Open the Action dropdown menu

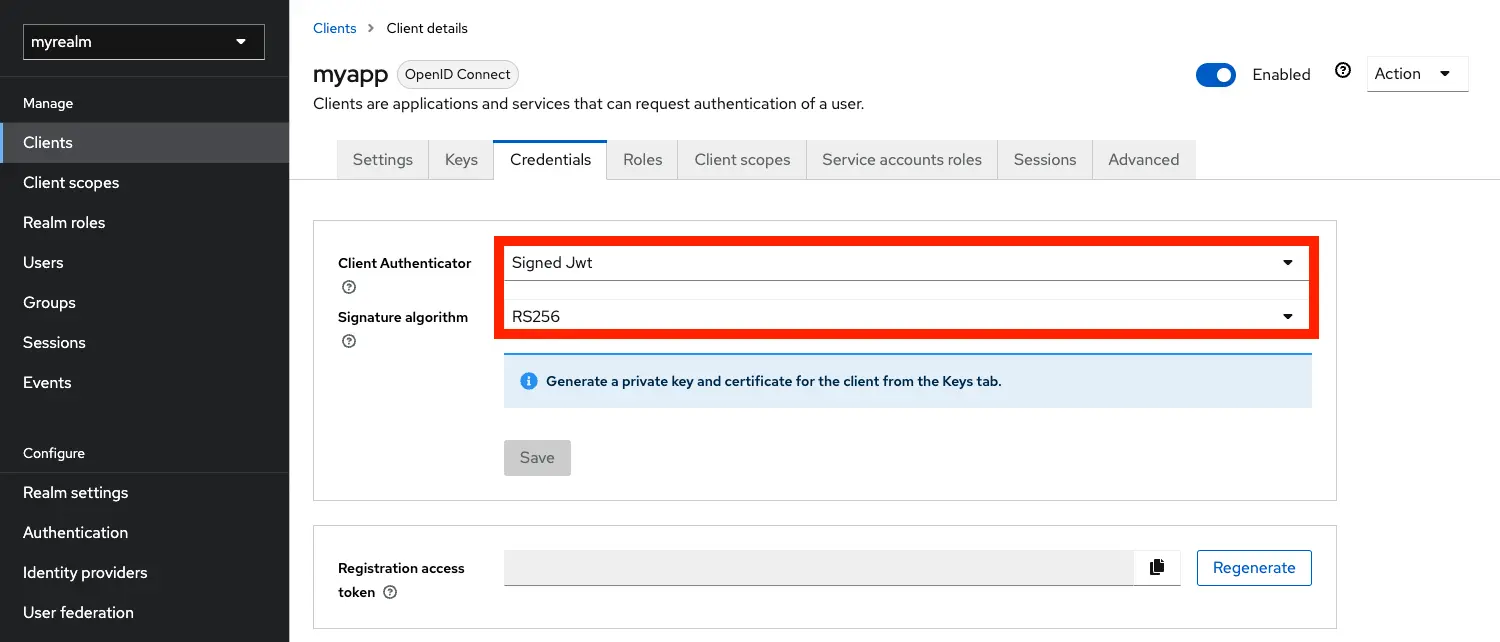(x=1415, y=73)
